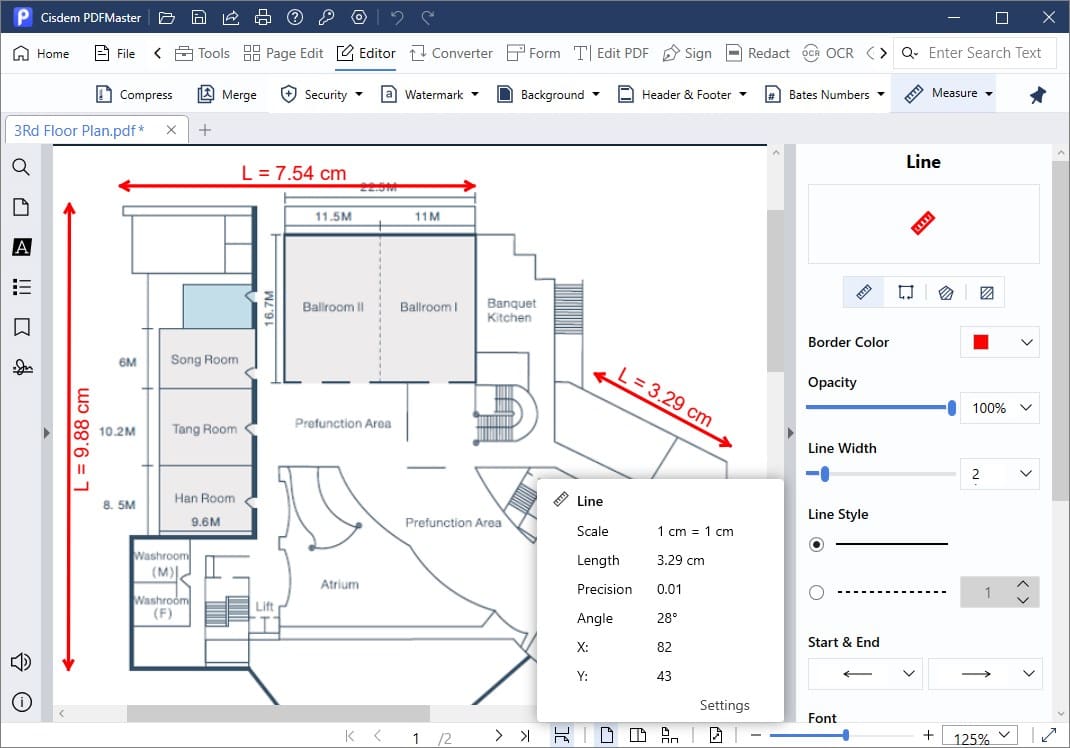The height and width of the screenshot is (748, 1070).
Task: Click the pin icon beside Measure
Action: pyautogui.click(x=1037, y=95)
